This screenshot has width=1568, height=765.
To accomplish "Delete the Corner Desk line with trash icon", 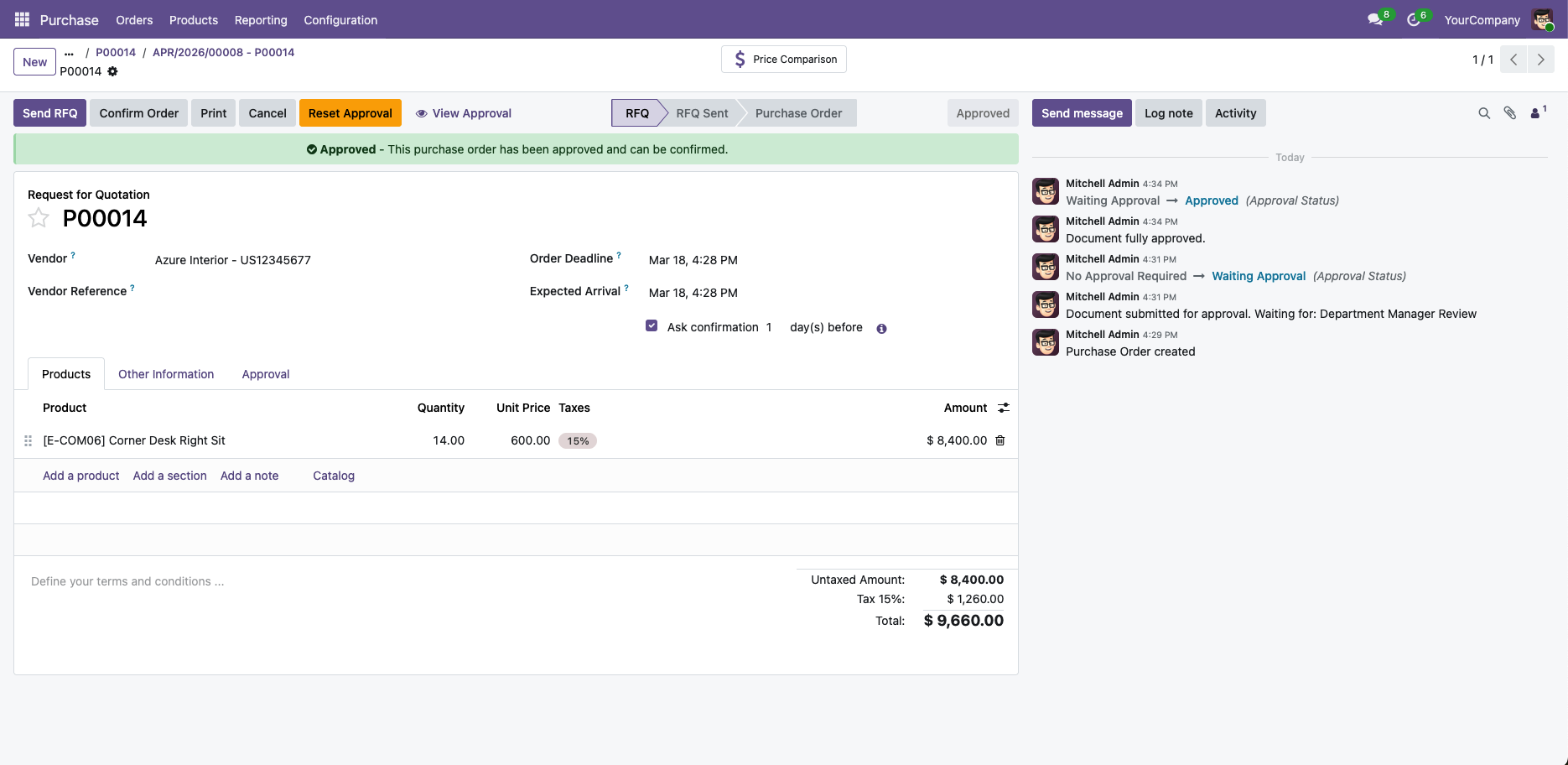I will tap(1000, 440).
